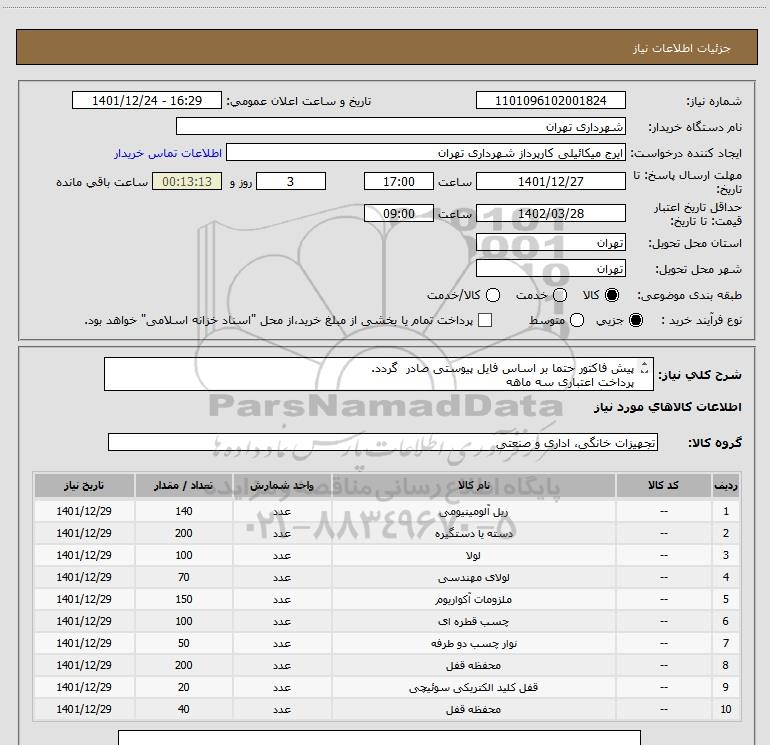Screen dimensions: 770x745
Task: Click the ردیف column header
Action: point(726,486)
